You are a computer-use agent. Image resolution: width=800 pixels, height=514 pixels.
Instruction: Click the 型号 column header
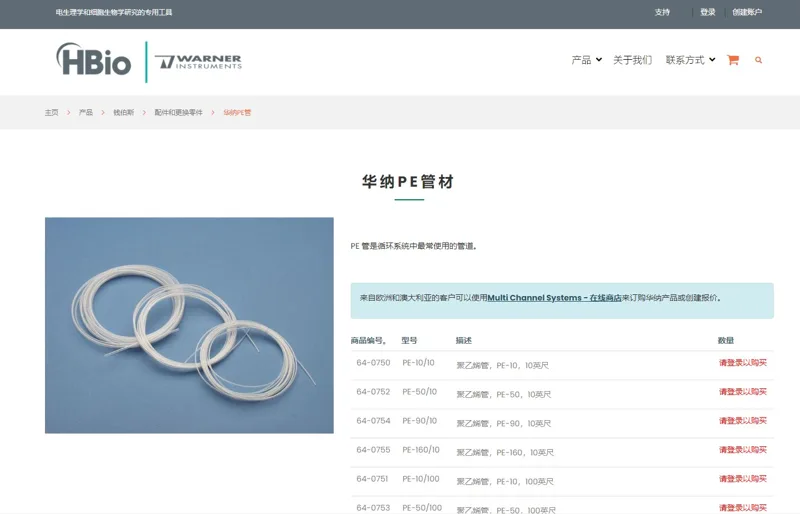tap(409, 340)
